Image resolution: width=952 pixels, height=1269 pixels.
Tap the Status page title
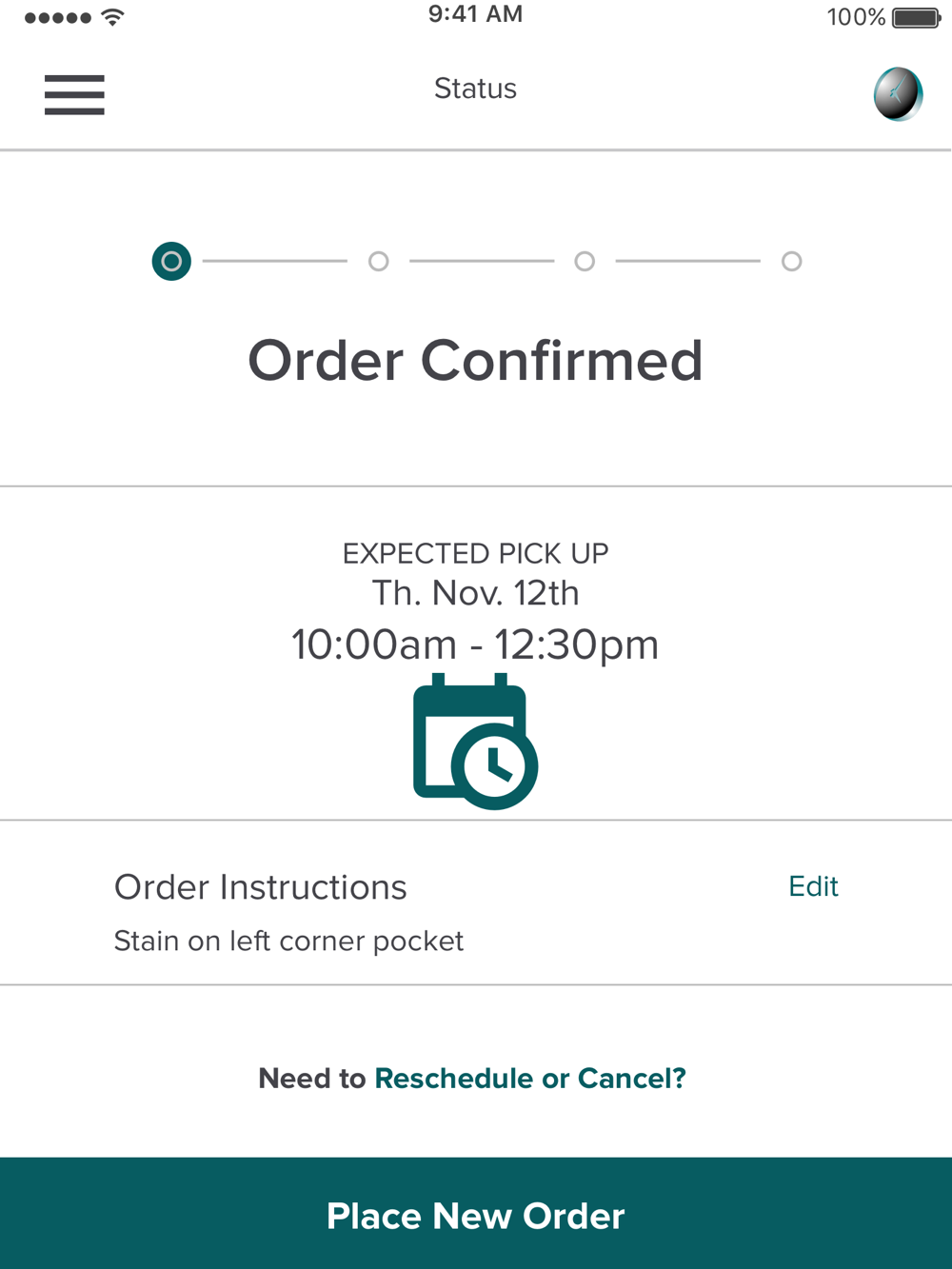tap(475, 89)
